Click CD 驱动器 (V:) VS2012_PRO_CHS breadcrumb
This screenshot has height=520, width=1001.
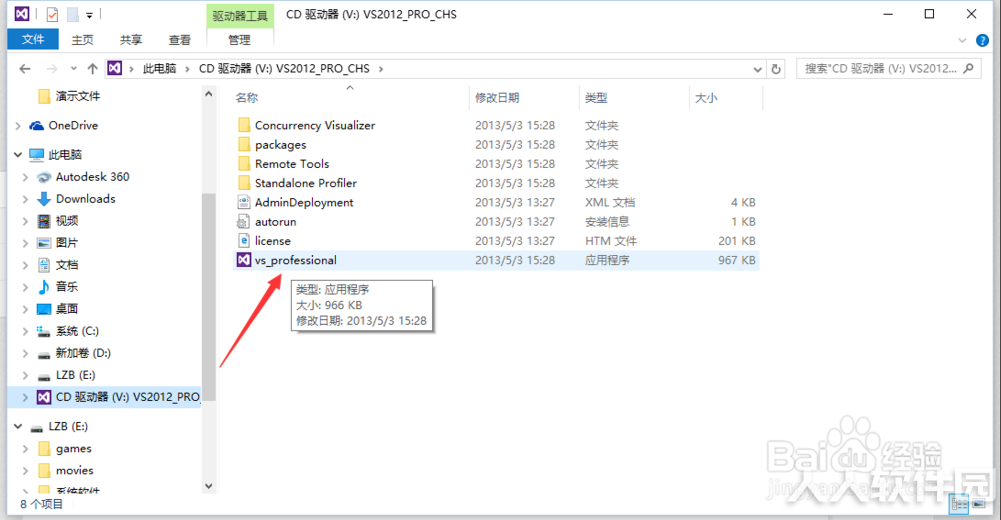click(x=284, y=68)
